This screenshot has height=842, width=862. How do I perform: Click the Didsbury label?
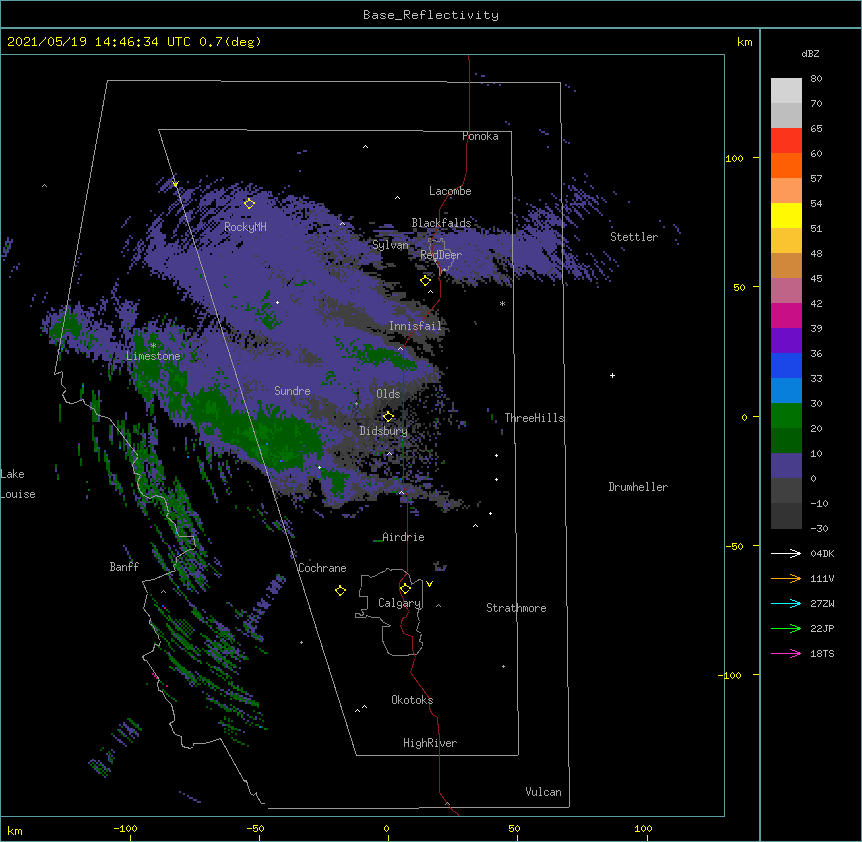pyautogui.click(x=384, y=431)
